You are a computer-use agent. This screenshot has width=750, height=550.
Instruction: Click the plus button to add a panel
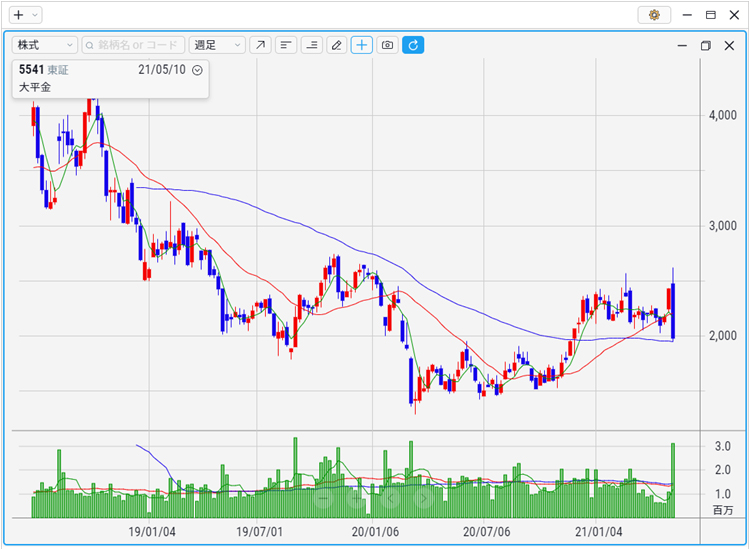[19, 15]
